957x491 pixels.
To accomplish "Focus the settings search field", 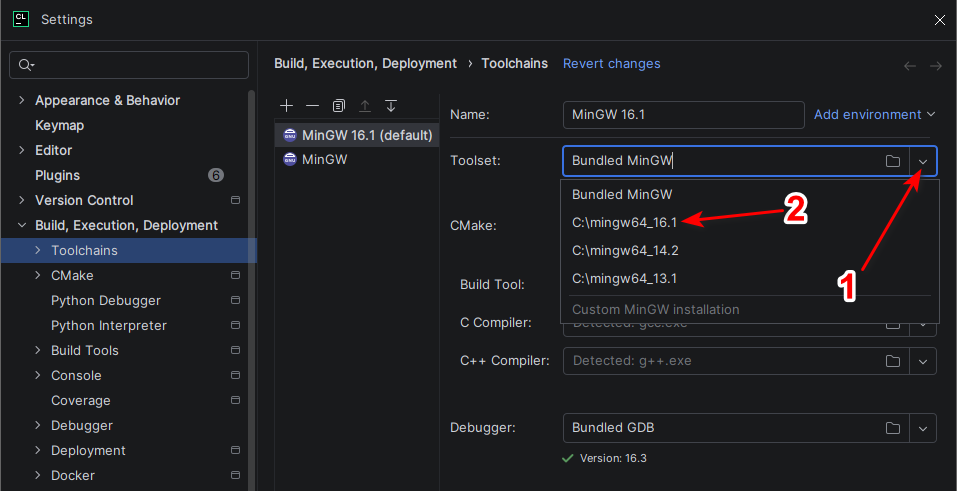I will pyautogui.click(x=129, y=65).
